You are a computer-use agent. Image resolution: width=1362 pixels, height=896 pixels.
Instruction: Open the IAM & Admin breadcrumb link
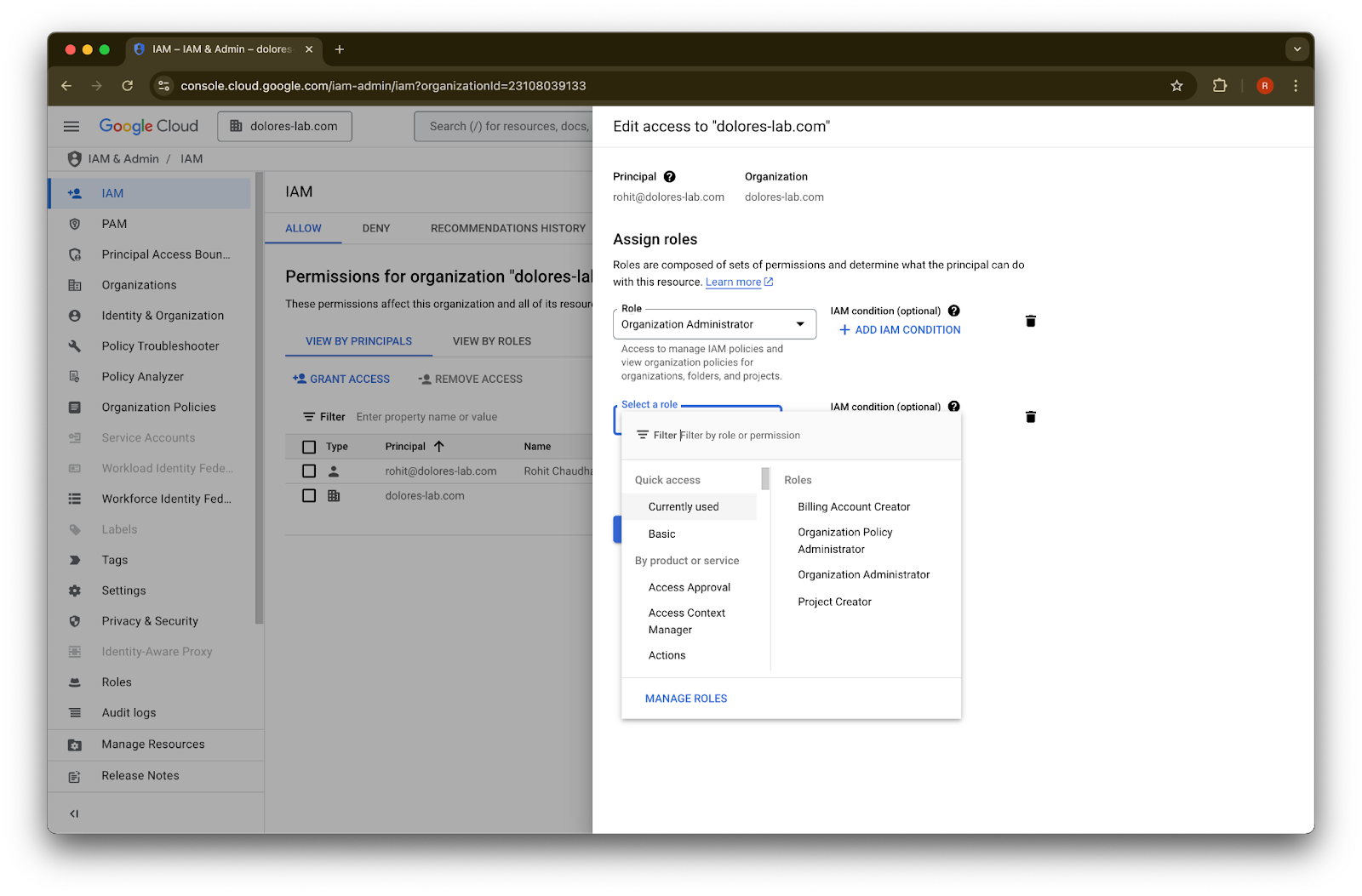coord(123,159)
